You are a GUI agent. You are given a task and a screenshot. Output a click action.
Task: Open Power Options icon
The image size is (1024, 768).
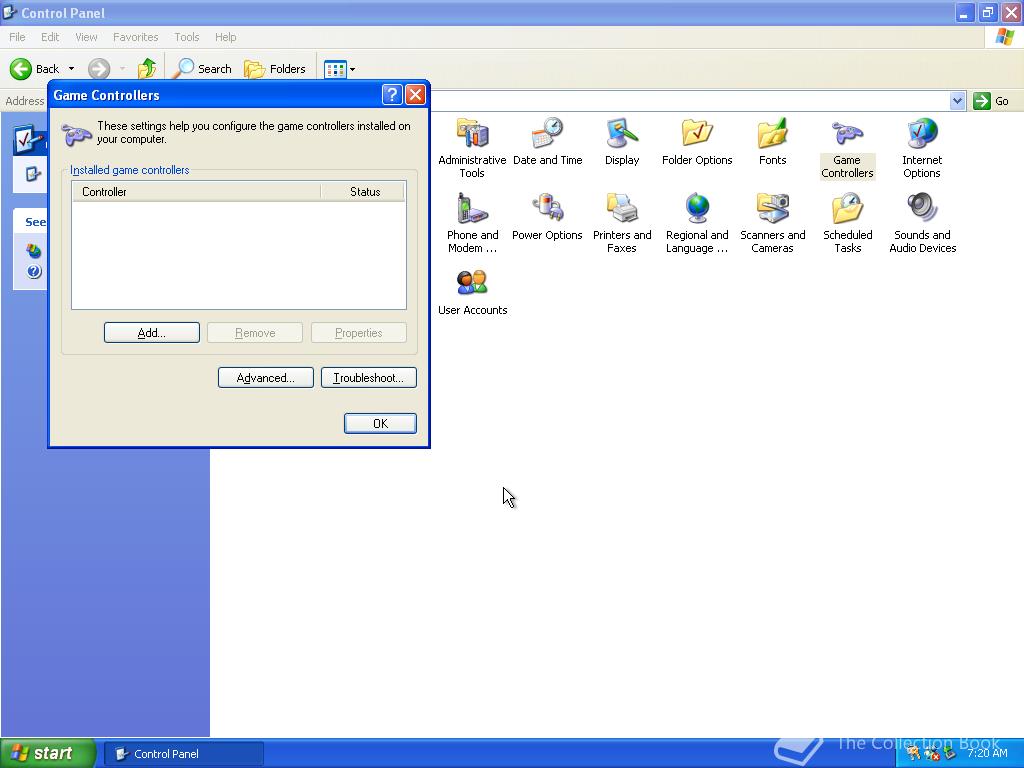tap(547, 216)
